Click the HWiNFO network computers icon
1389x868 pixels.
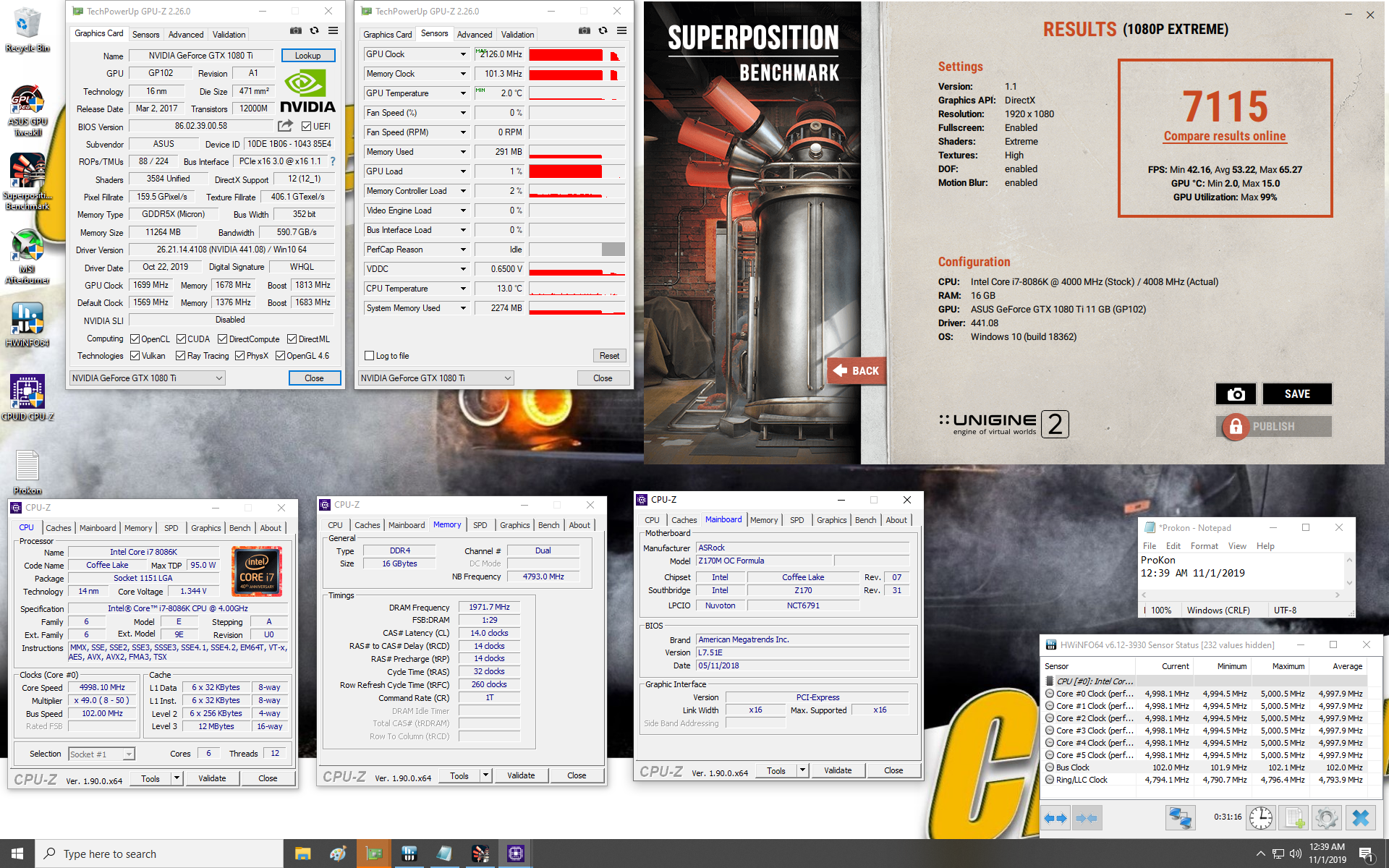[x=1179, y=818]
